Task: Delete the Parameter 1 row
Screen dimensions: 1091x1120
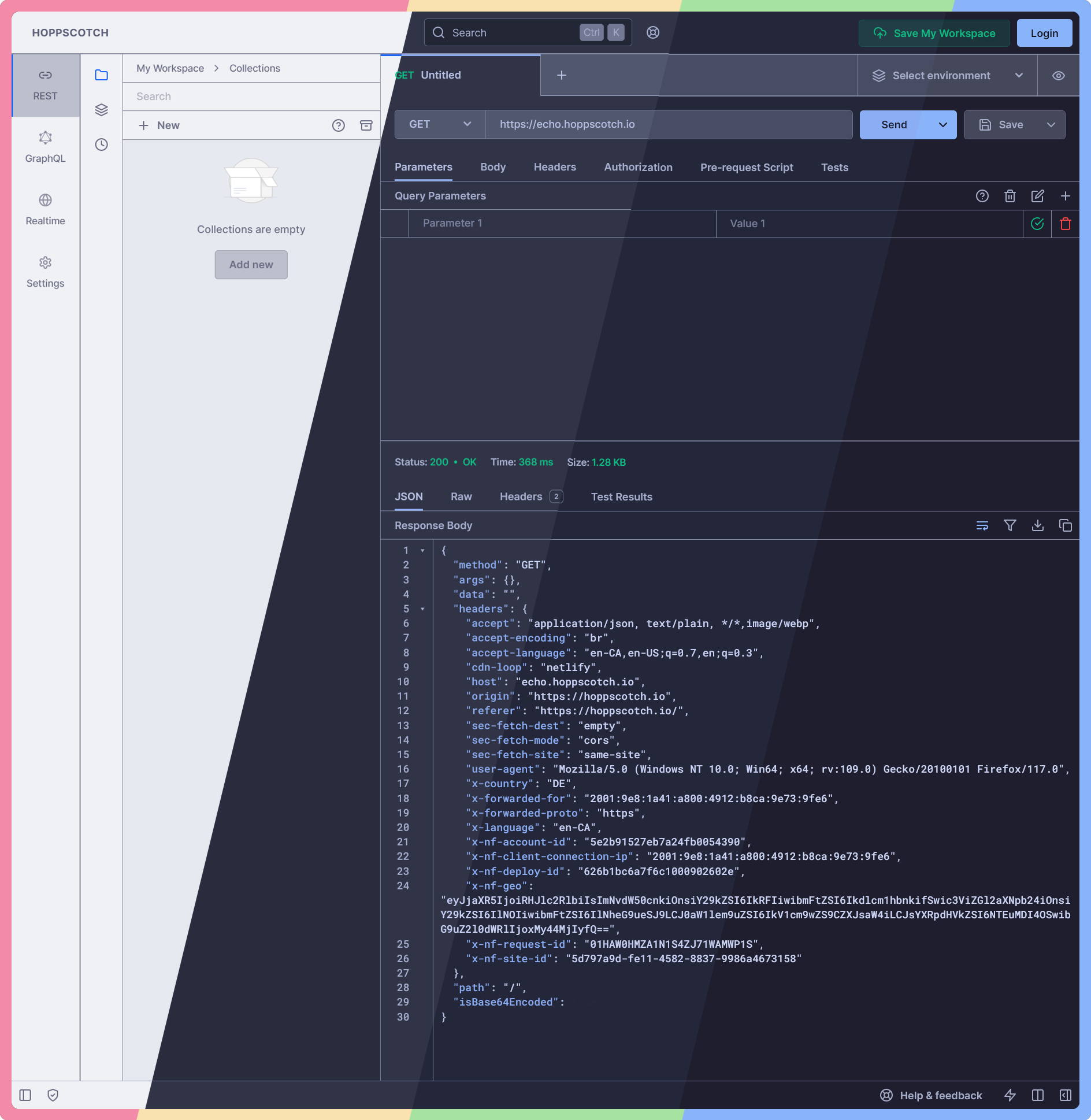Action: pos(1066,224)
